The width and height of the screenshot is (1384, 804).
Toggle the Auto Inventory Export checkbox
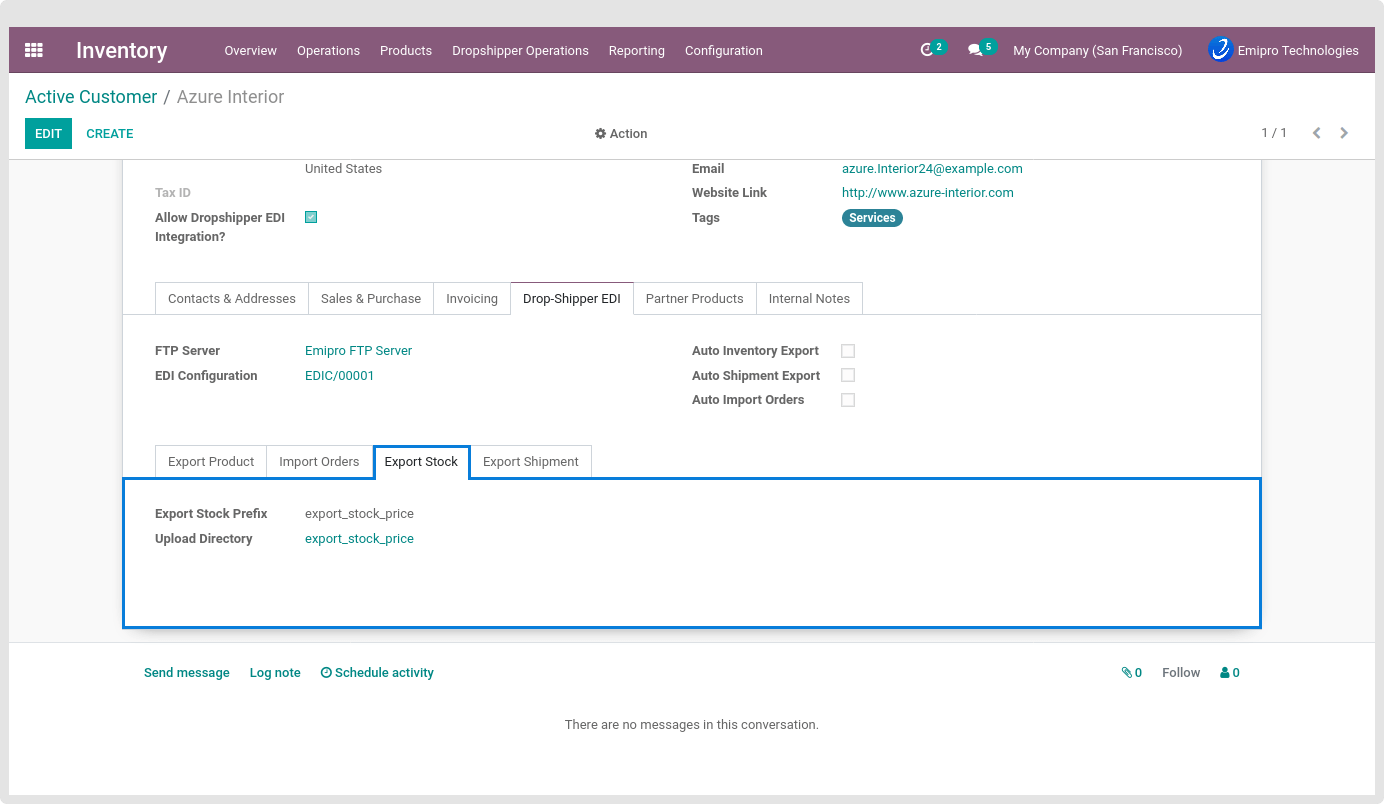click(x=848, y=351)
